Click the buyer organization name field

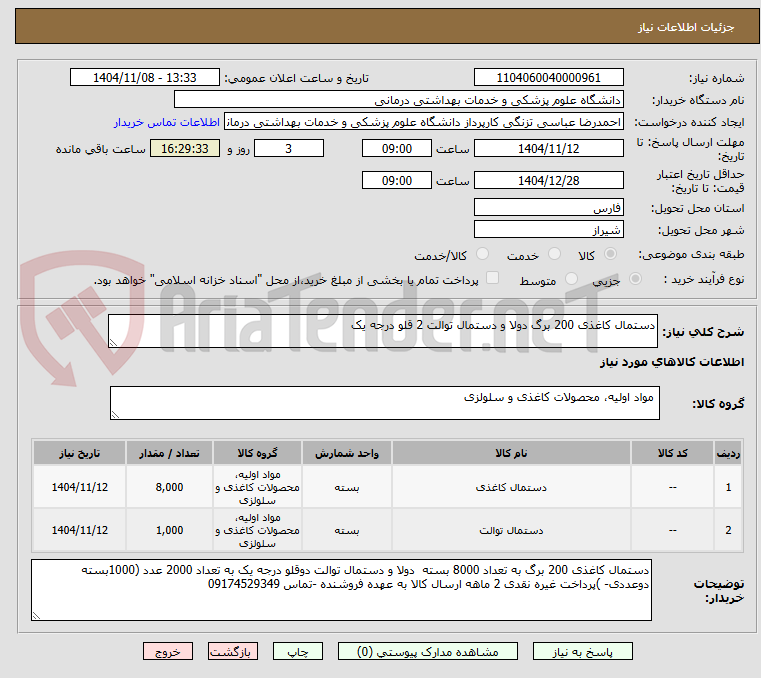[398, 100]
